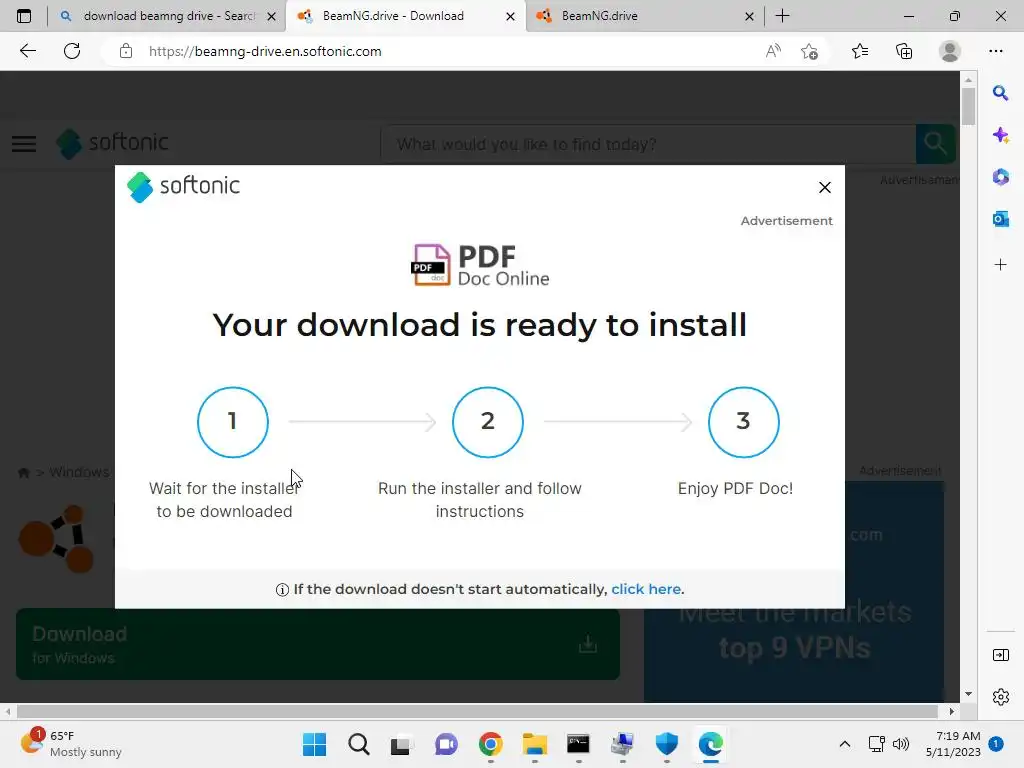The width and height of the screenshot is (1024, 768).
Task: Open Outlook in the sidebar
Action: click(1000, 219)
